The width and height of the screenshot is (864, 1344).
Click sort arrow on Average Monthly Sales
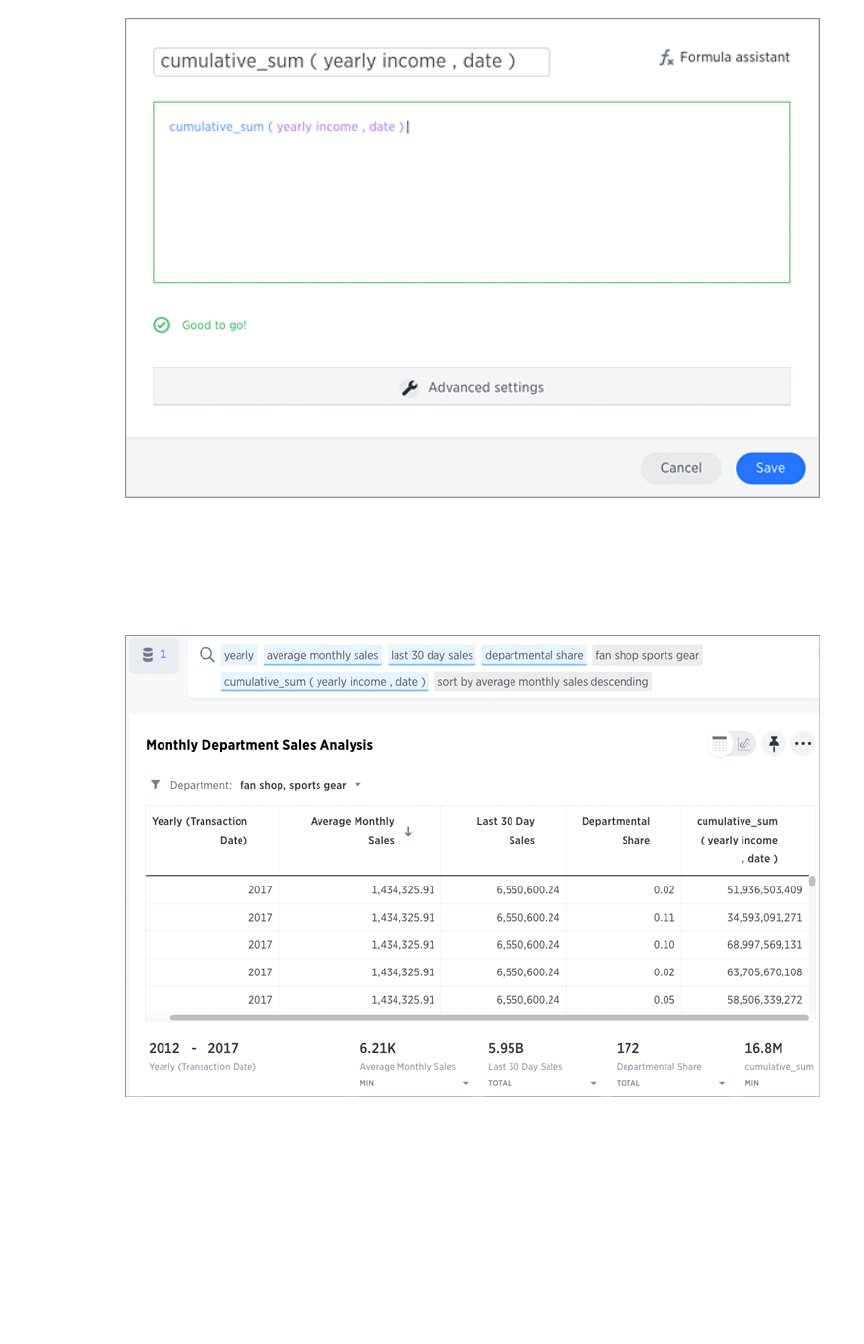[408, 831]
